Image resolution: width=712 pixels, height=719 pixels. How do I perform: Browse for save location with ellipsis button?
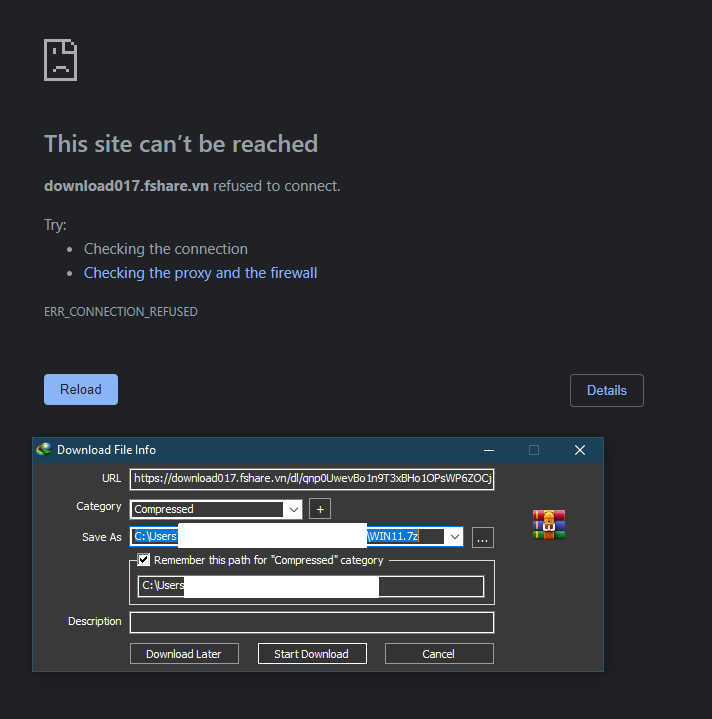(483, 537)
